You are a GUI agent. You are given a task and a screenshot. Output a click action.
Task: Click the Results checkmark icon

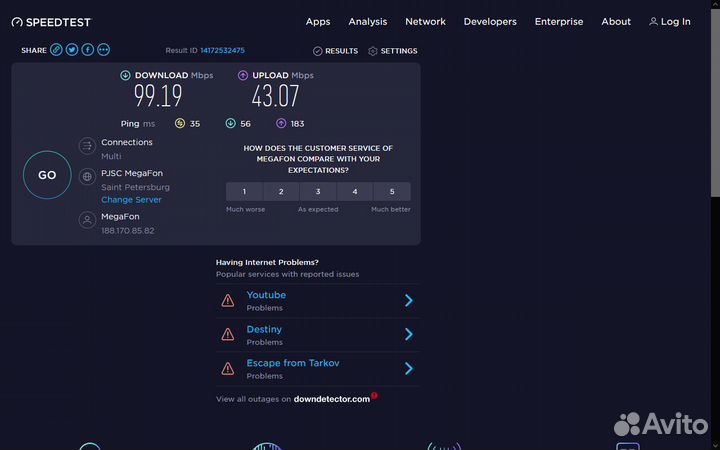317,51
